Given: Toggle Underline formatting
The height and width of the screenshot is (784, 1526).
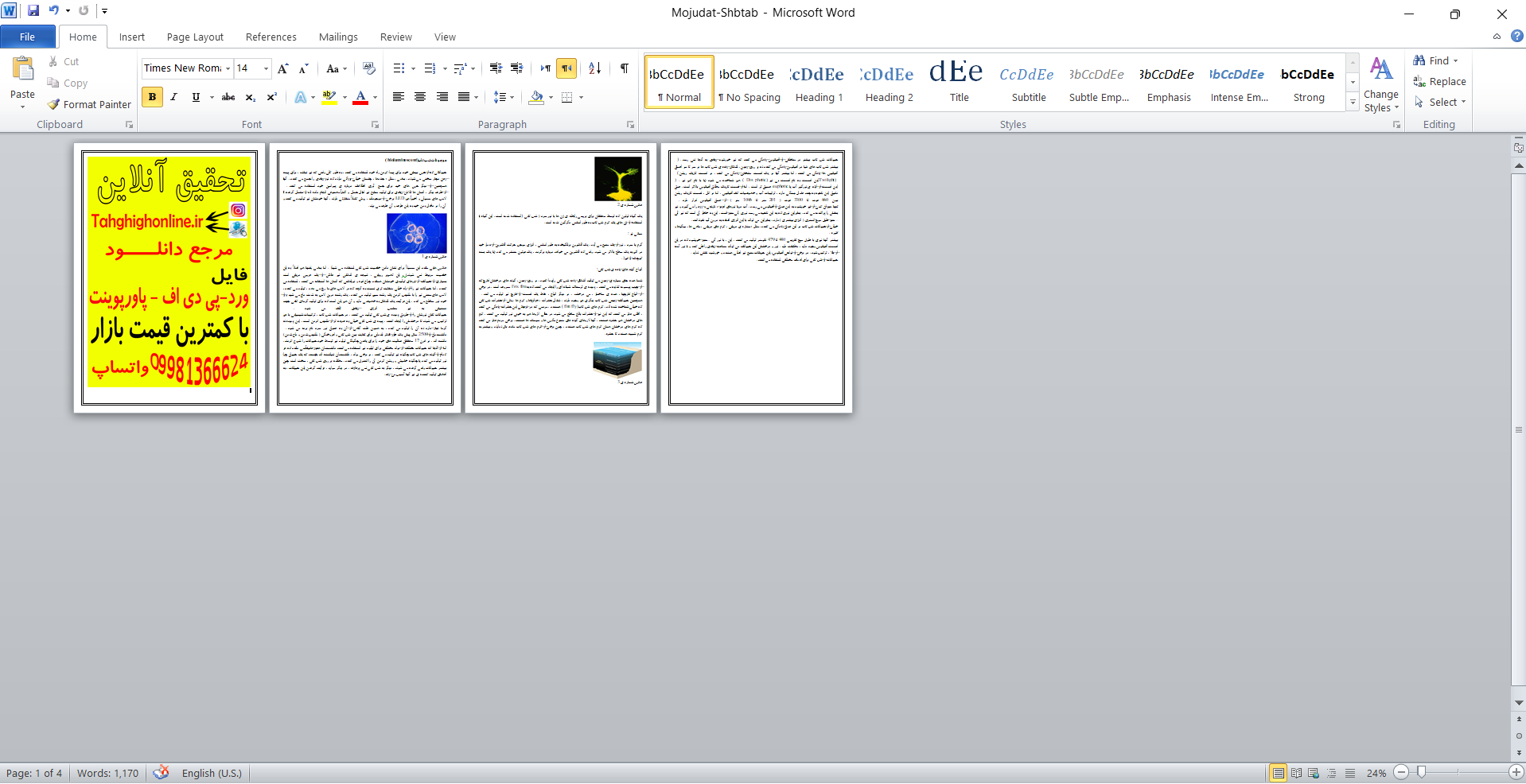Looking at the screenshot, I should (x=196, y=97).
